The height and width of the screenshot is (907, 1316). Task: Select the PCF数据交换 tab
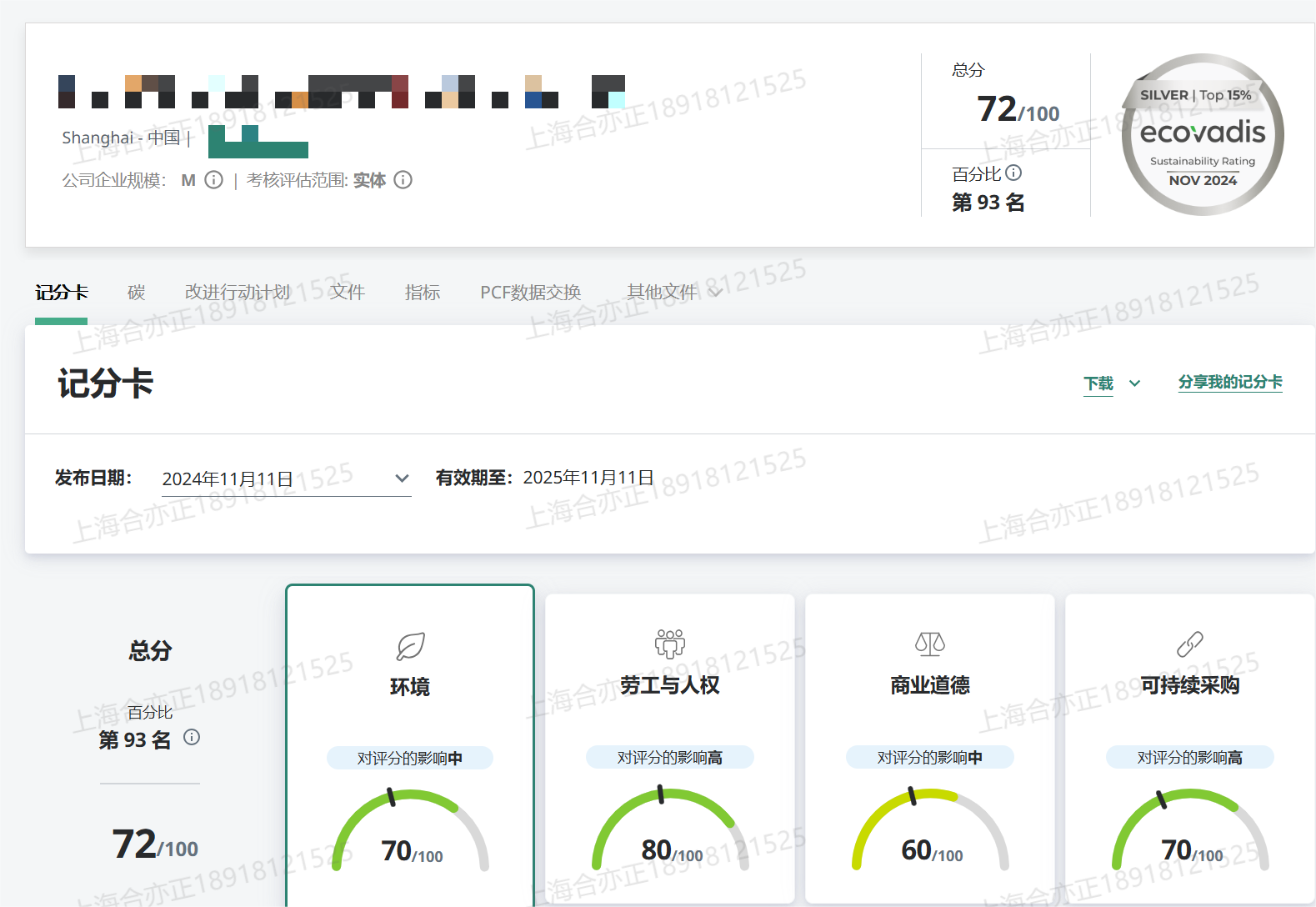click(x=530, y=293)
